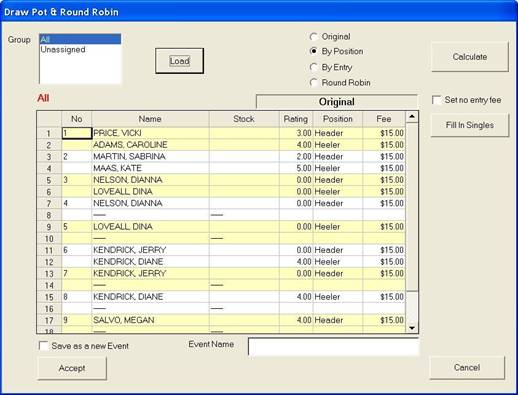The image size is (518, 395).
Task: Click Heeler position for ADAMS, CAROLINE
Action: 338,145
